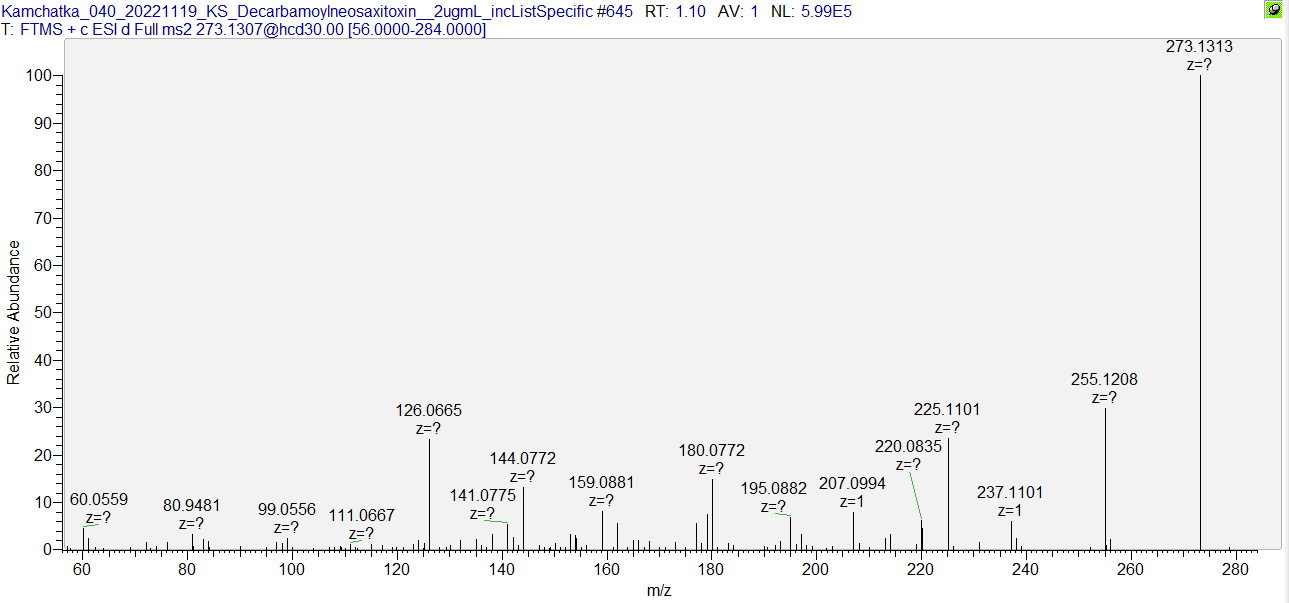Viewport: 1289px width, 603px height.
Task: Click the 99.0556 peak label
Action: click(x=286, y=509)
